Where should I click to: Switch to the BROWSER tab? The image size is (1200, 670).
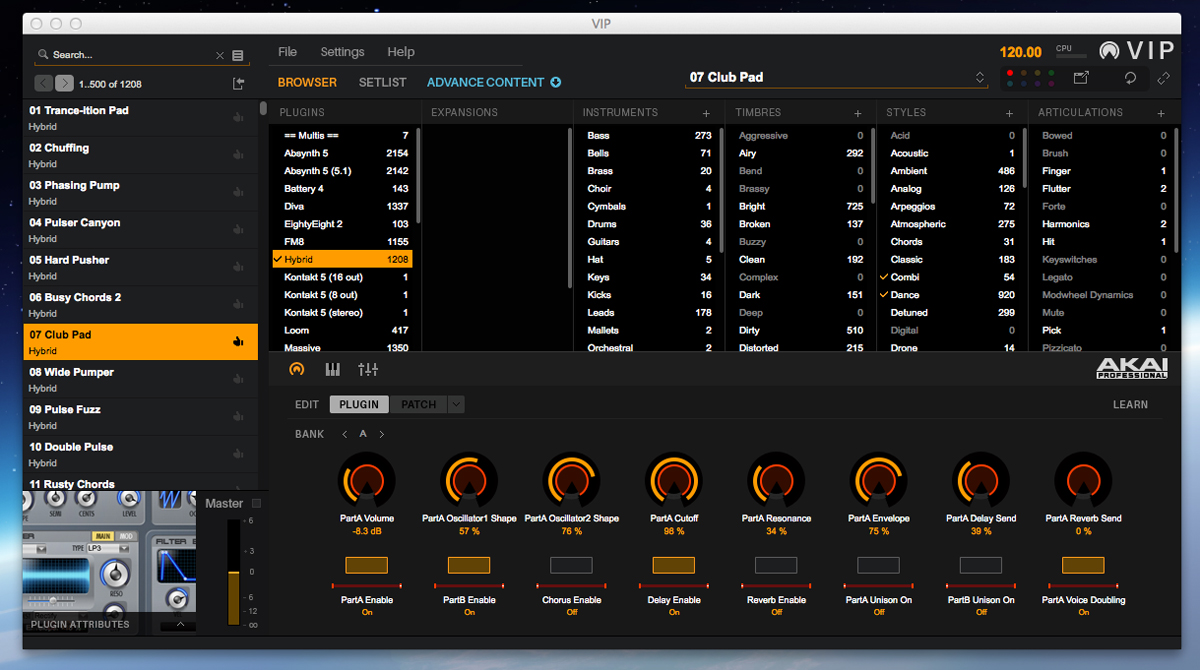click(x=307, y=82)
